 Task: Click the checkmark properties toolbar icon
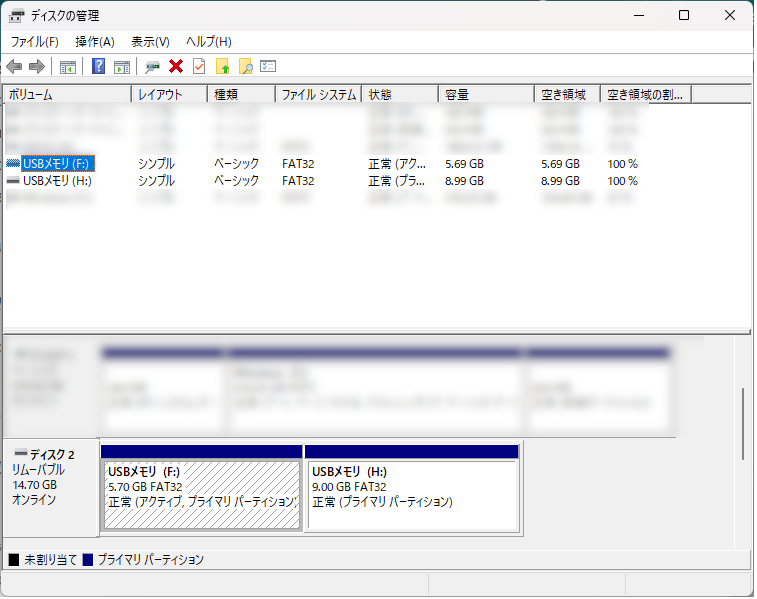(199, 66)
